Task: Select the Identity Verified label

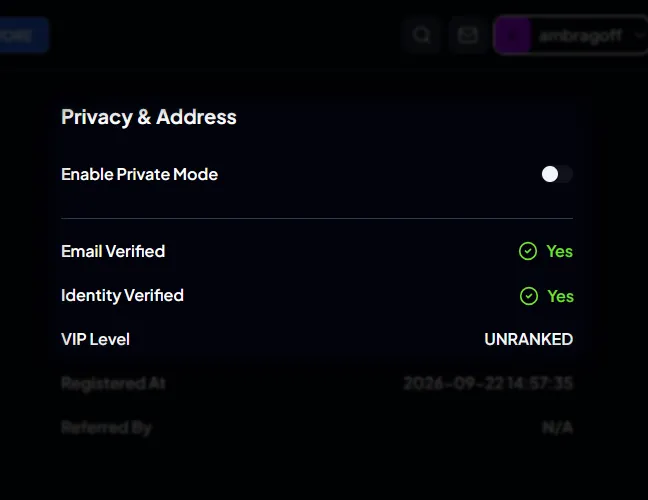Action: tap(122, 296)
